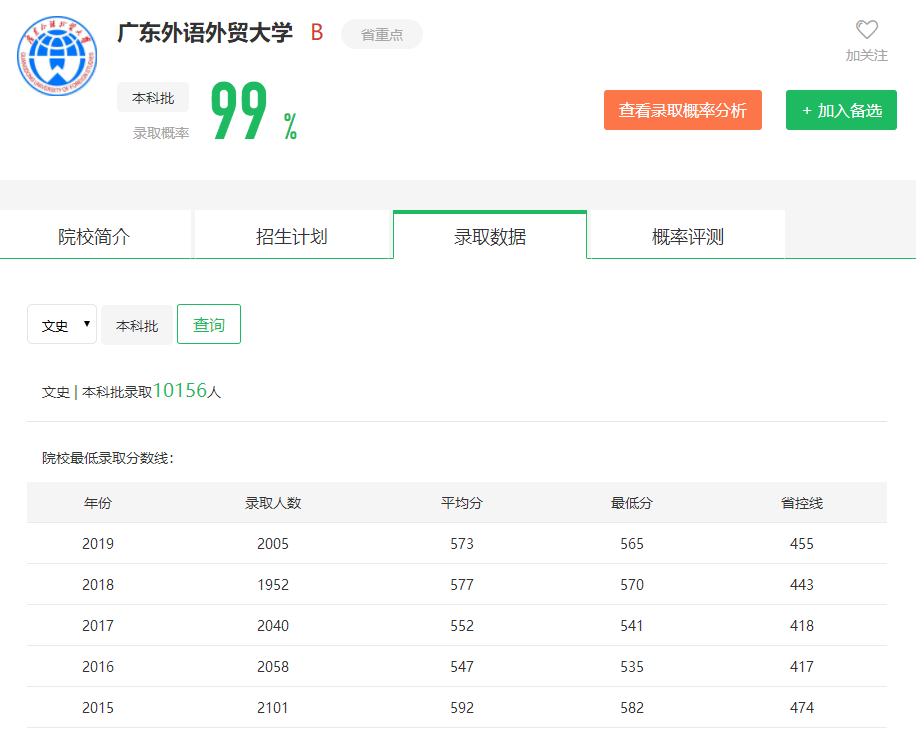
Task: Click the 录取概率 label
Action: pyautogui.click(x=161, y=133)
